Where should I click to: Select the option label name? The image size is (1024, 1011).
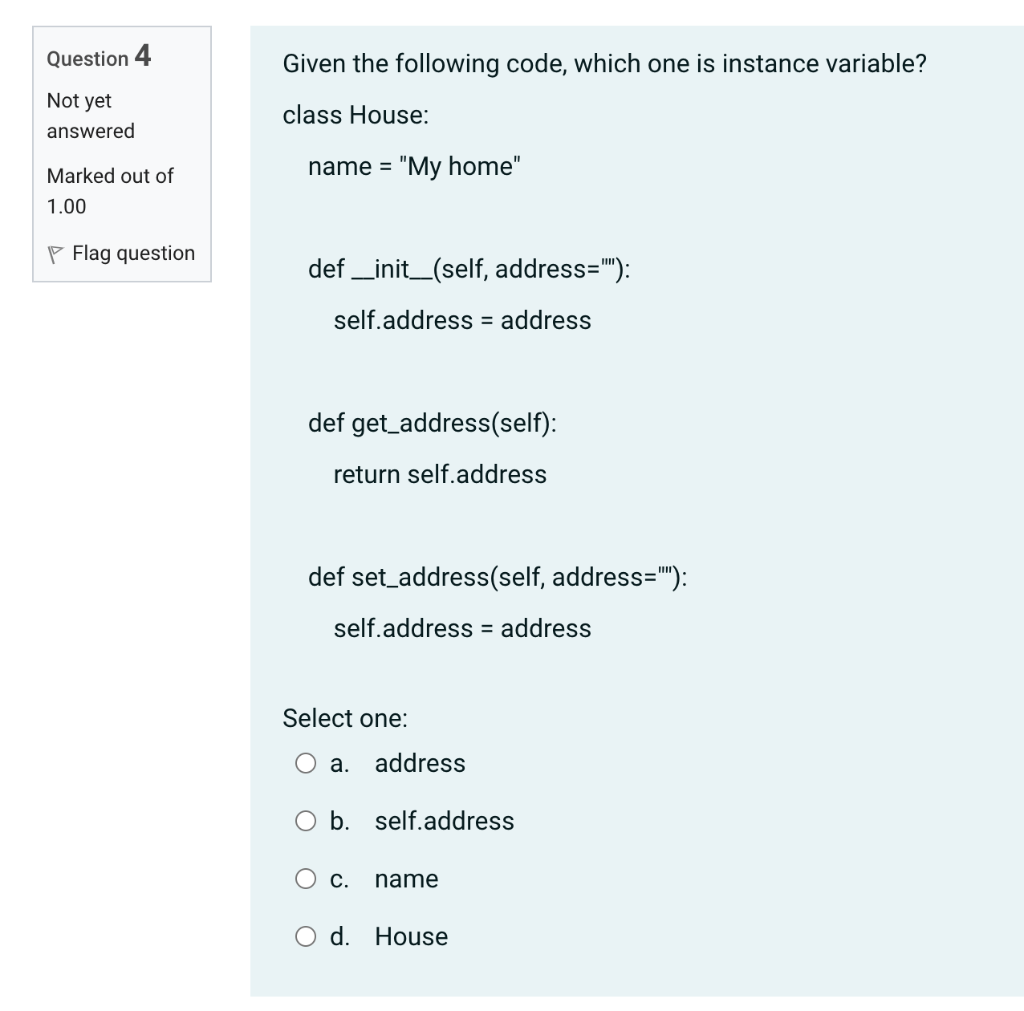[406, 879]
